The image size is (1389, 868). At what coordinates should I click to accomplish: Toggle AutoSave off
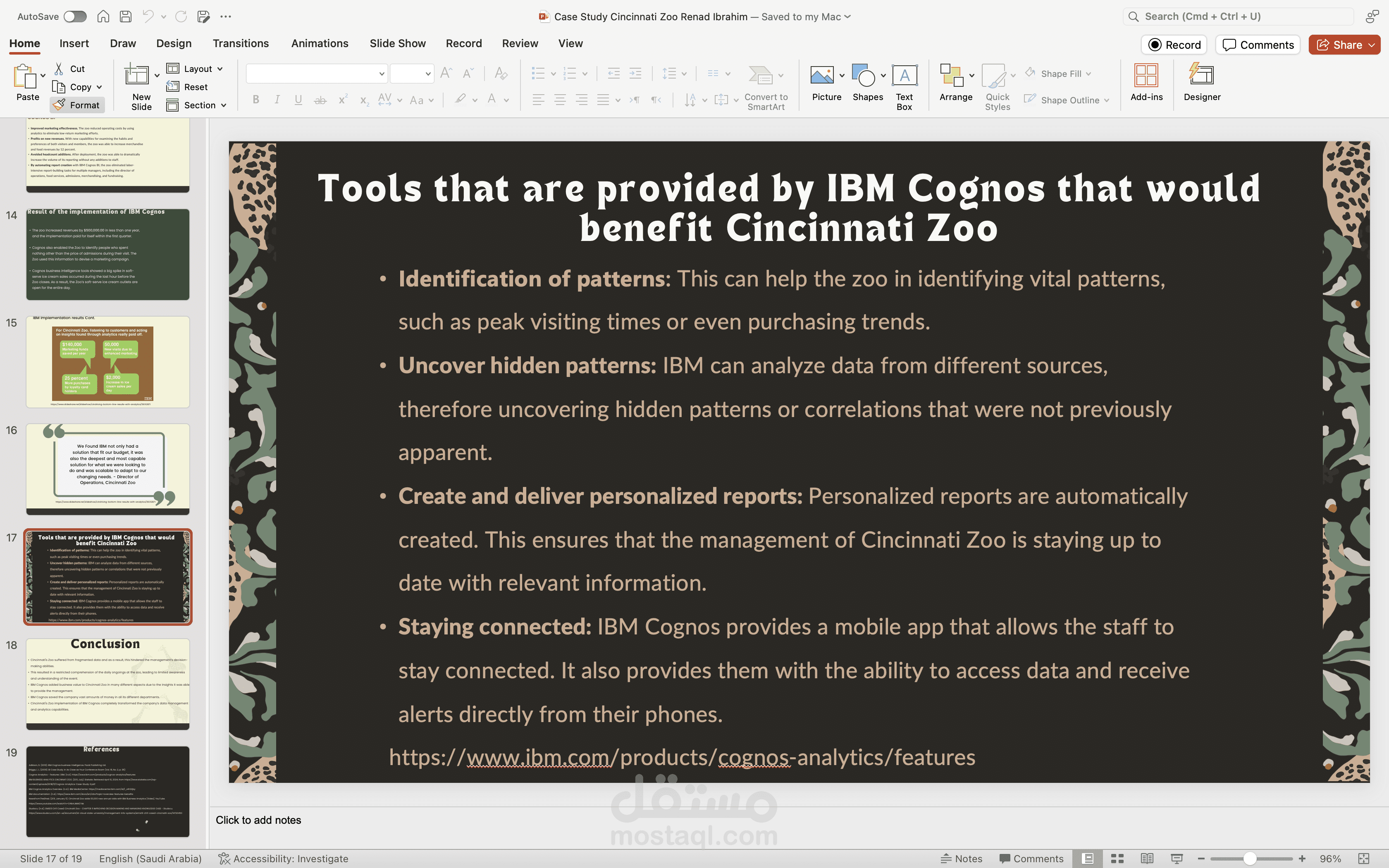coord(74,16)
